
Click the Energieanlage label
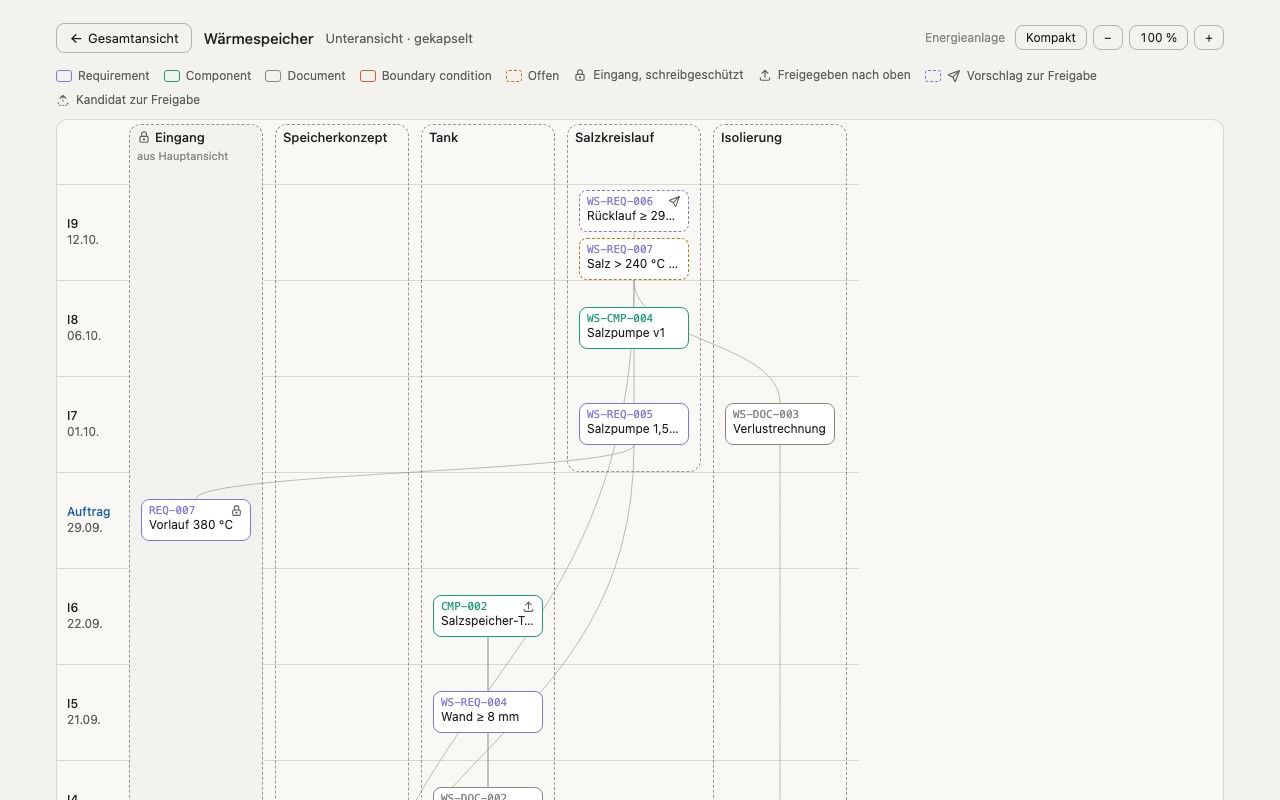(965, 38)
